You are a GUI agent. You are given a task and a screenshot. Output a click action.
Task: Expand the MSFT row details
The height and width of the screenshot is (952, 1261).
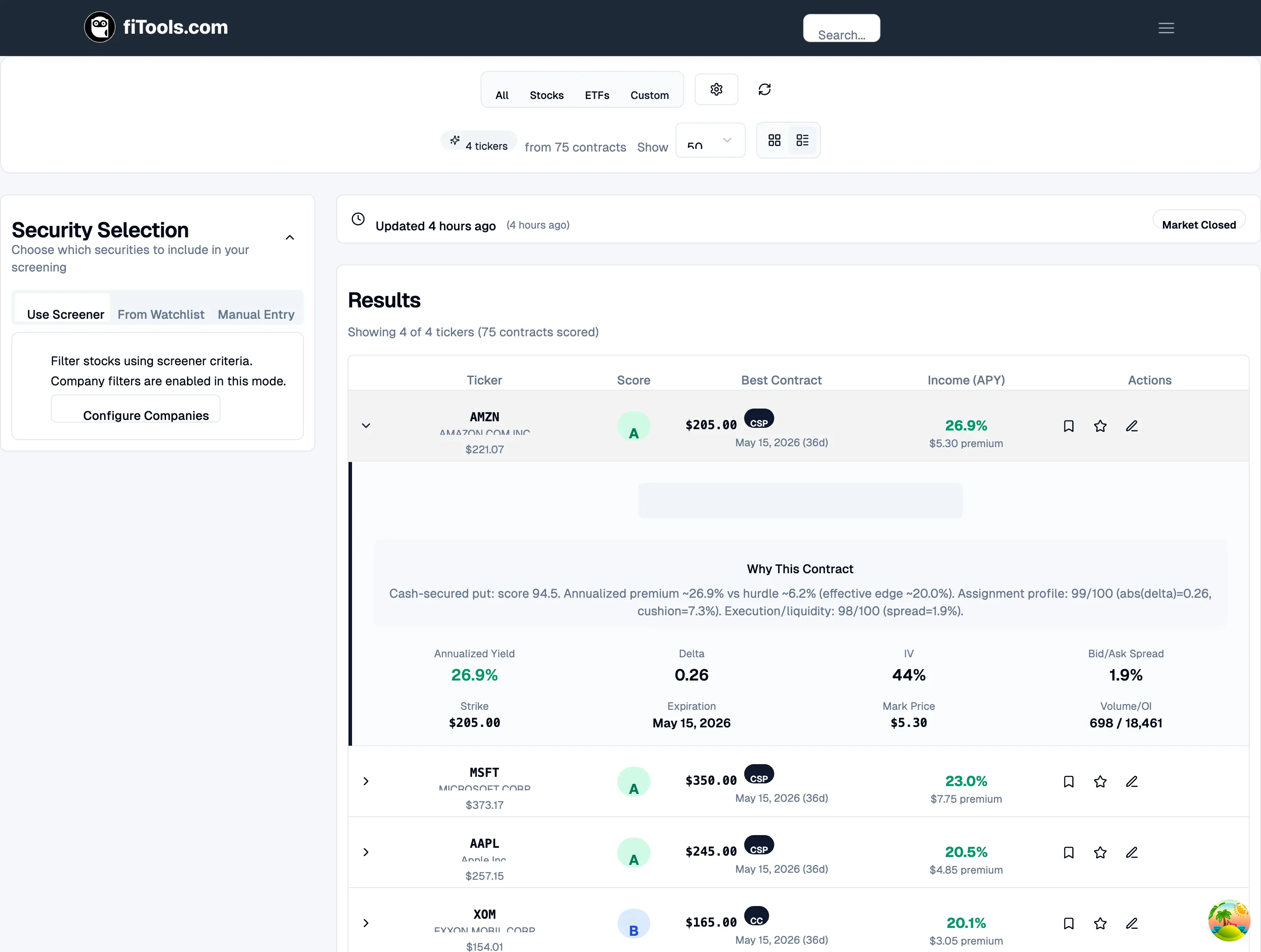click(366, 782)
